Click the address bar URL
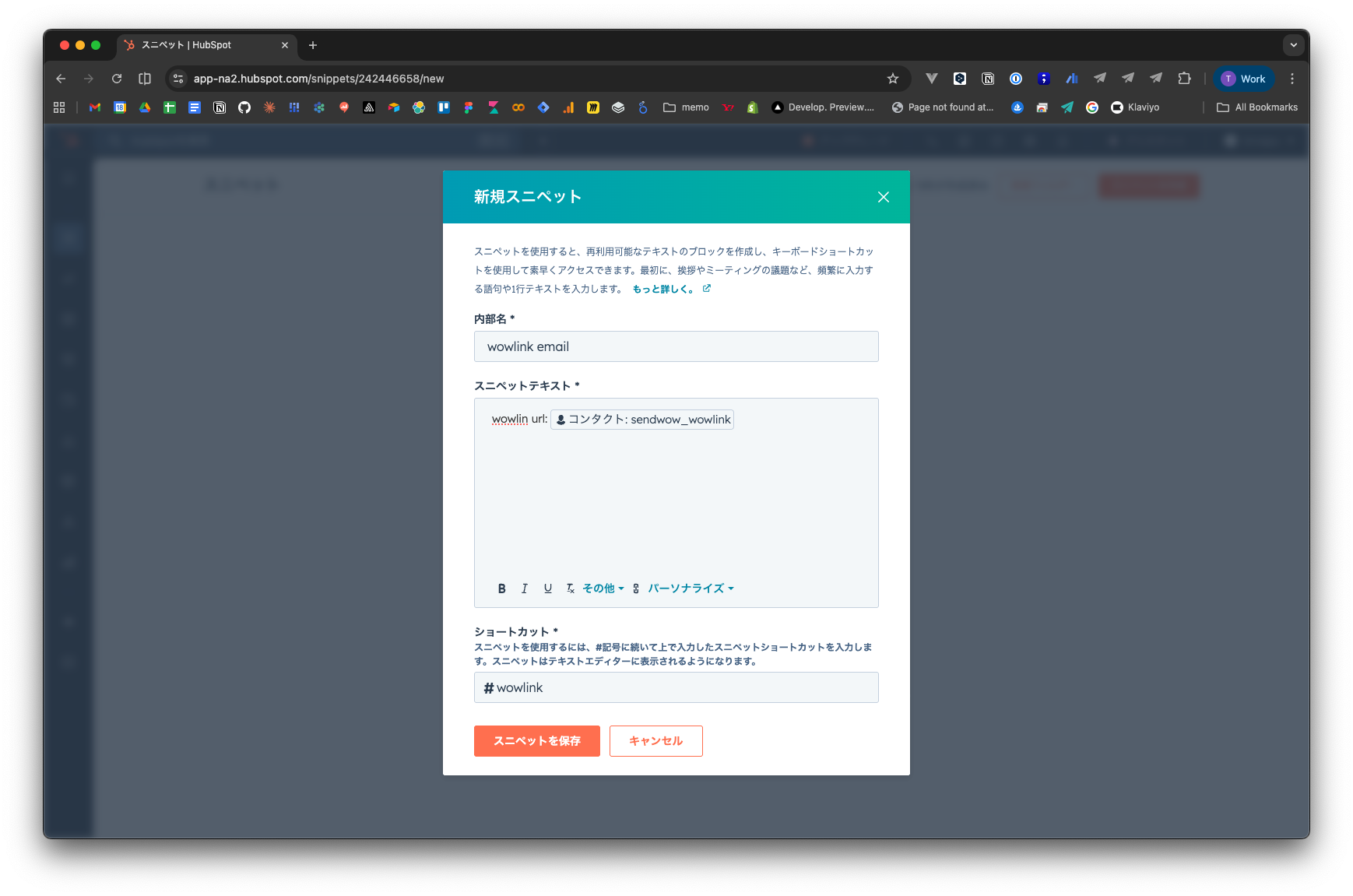Viewport: 1353px width, 896px height. click(x=318, y=79)
